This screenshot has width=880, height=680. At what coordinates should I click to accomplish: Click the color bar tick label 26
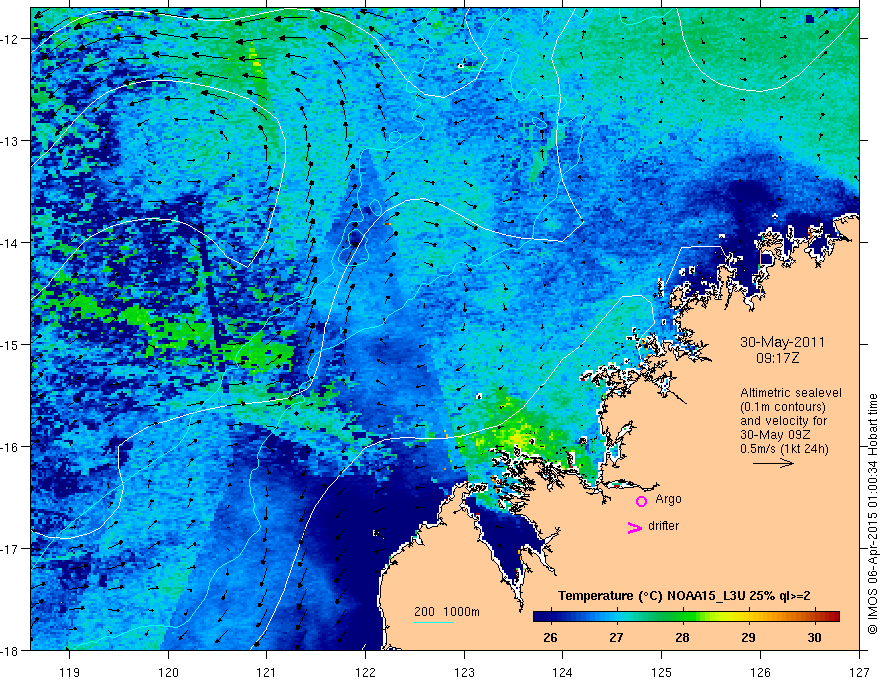pyautogui.click(x=551, y=637)
